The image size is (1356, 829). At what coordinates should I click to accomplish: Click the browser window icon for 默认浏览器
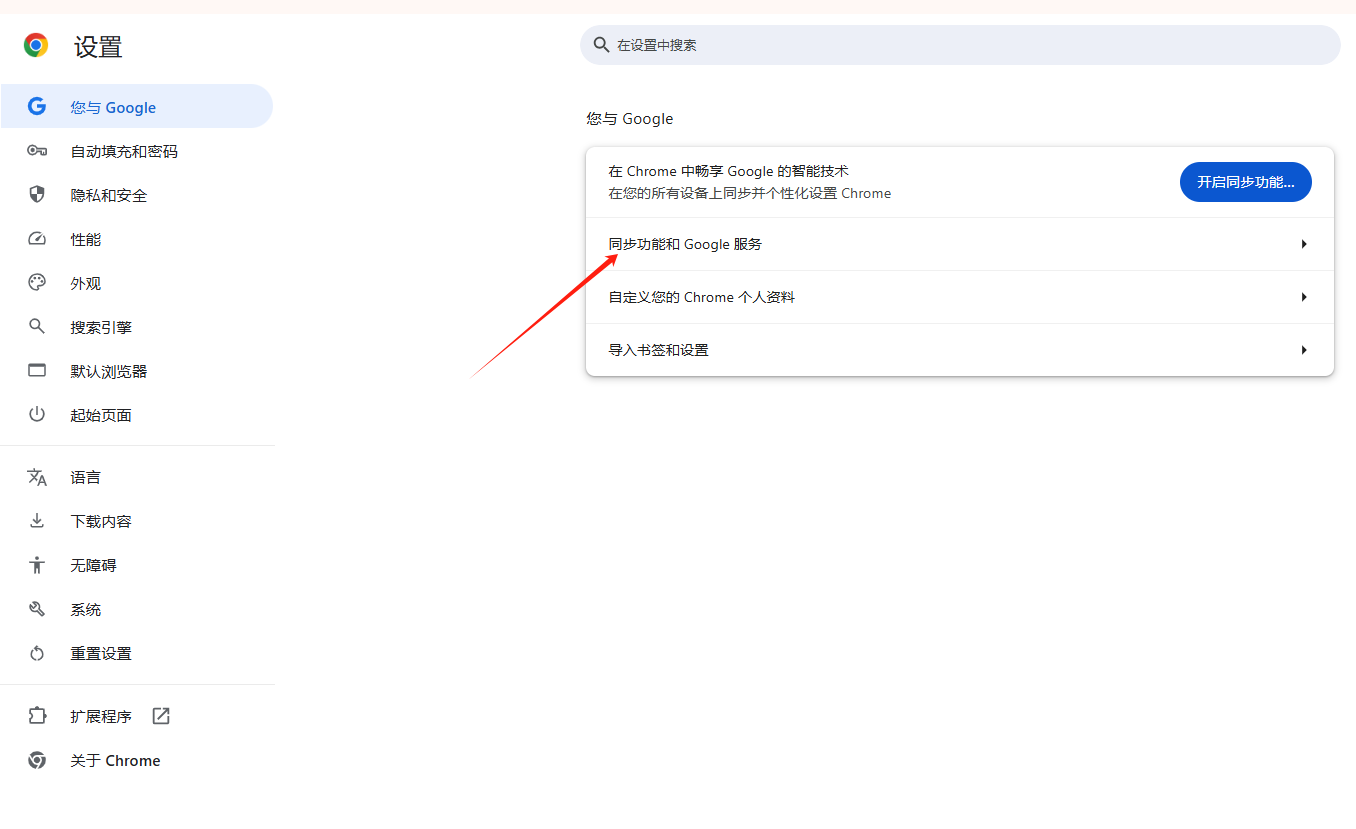coord(37,371)
